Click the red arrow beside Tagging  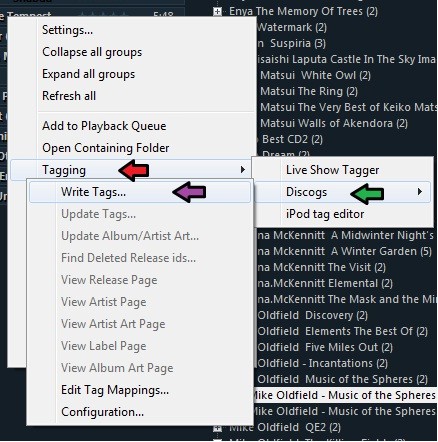point(134,170)
